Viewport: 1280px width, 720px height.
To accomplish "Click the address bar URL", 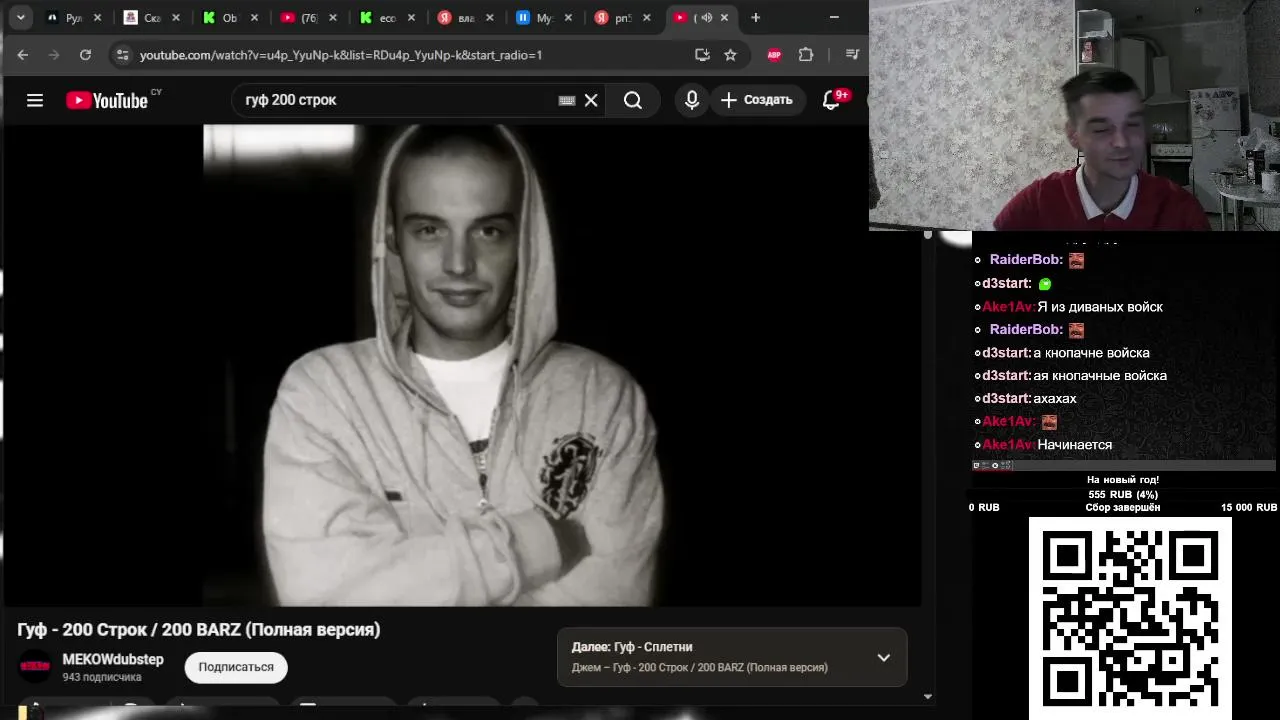I will coord(341,55).
